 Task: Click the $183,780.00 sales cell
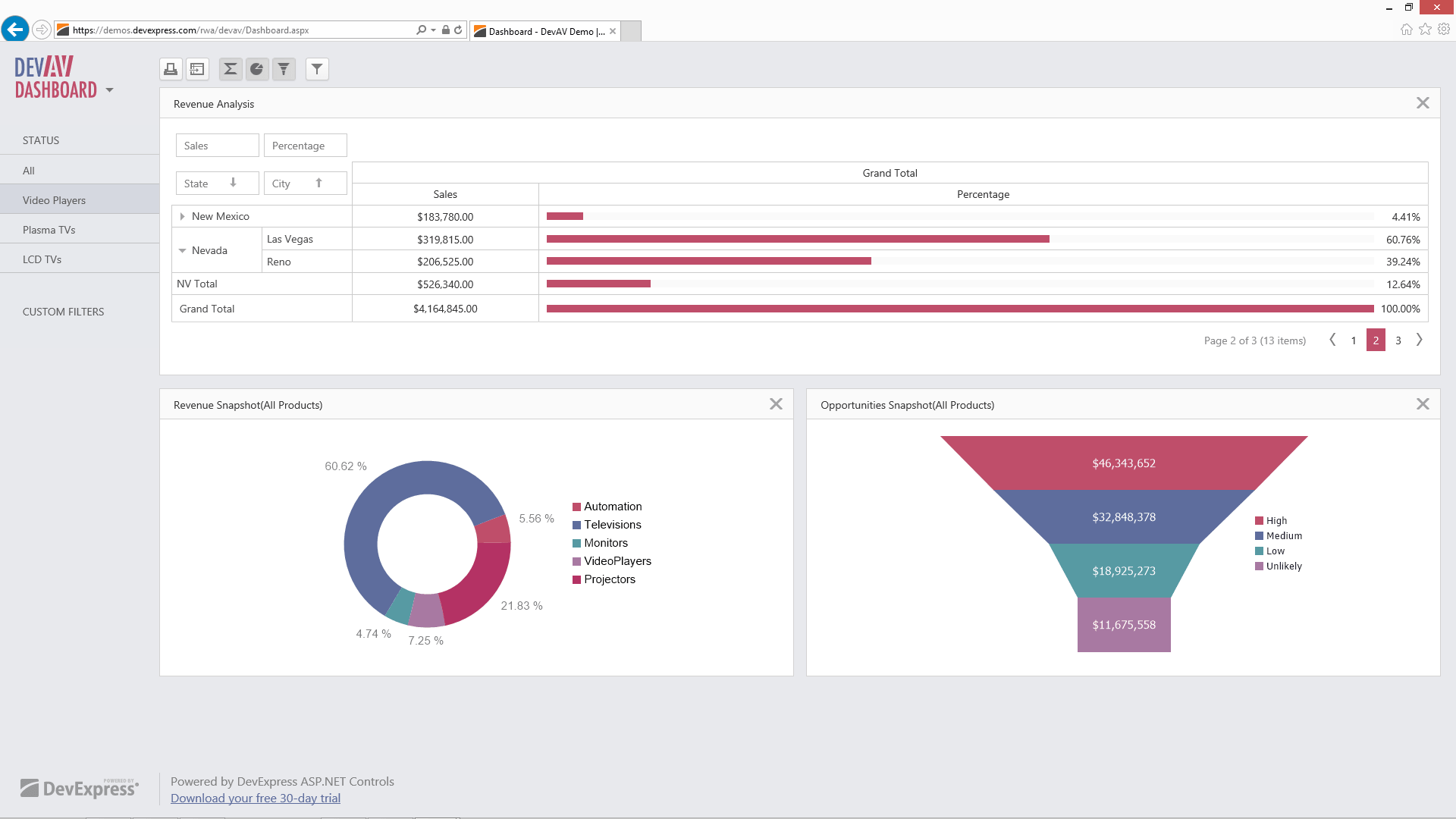click(445, 217)
